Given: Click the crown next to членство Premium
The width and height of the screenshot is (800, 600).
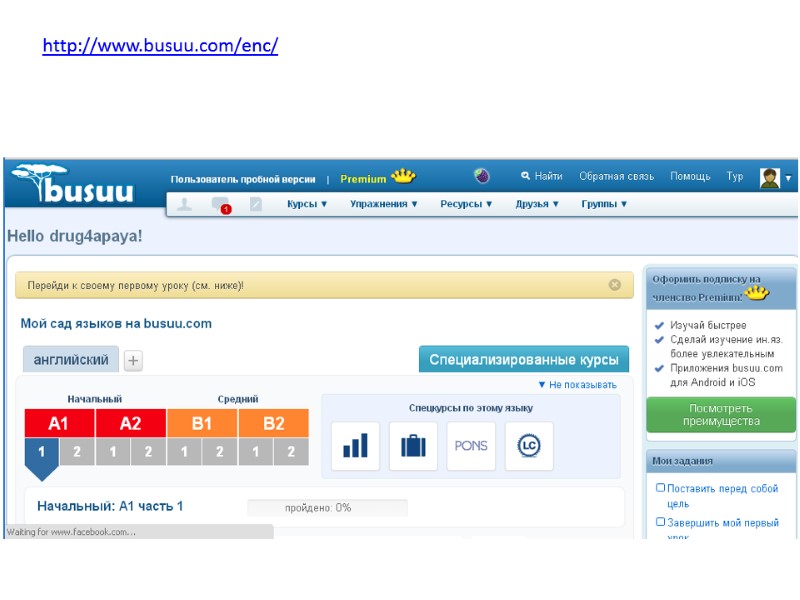Looking at the screenshot, I should coord(757,293).
